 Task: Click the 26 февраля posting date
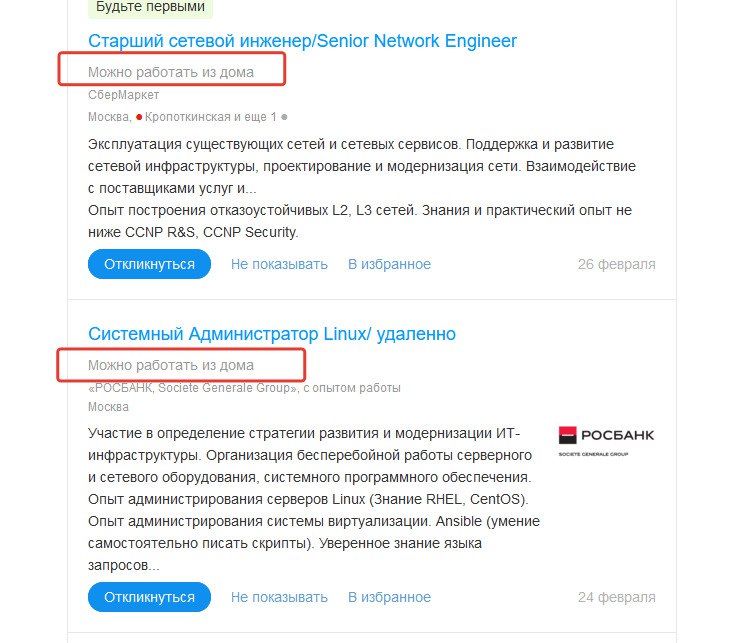click(x=616, y=264)
